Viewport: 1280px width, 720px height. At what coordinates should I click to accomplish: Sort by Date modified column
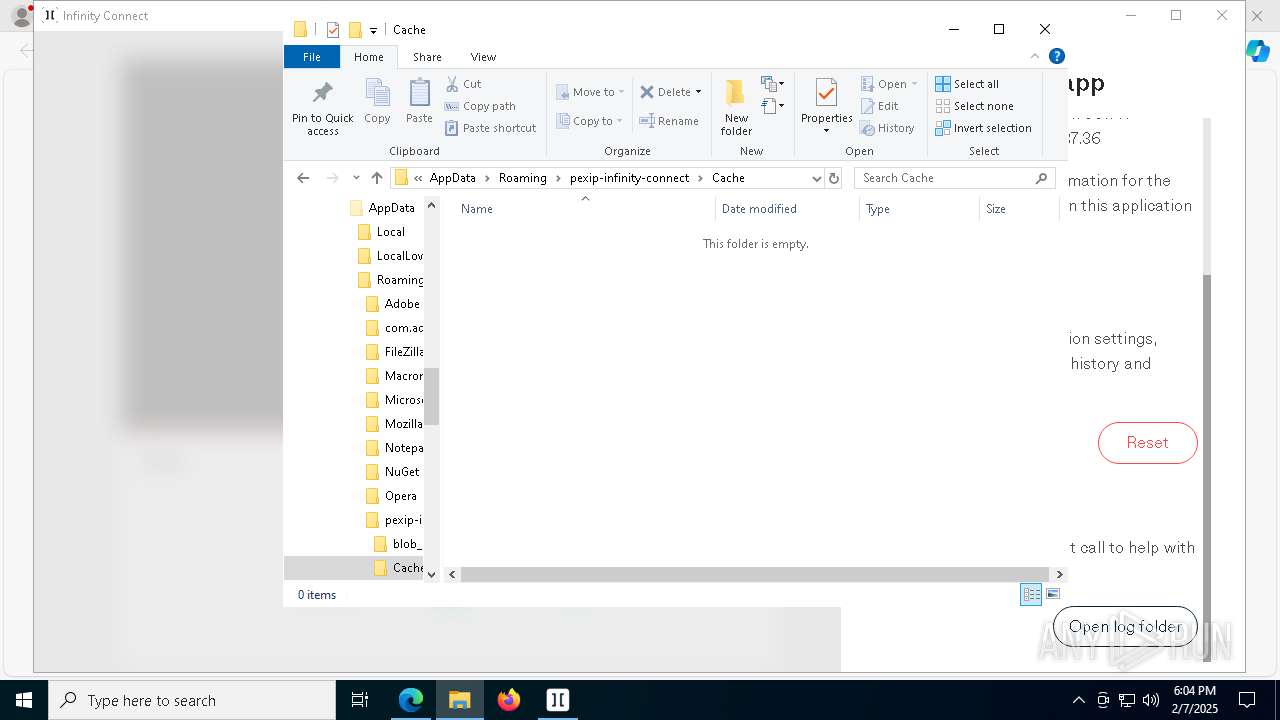click(787, 209)
